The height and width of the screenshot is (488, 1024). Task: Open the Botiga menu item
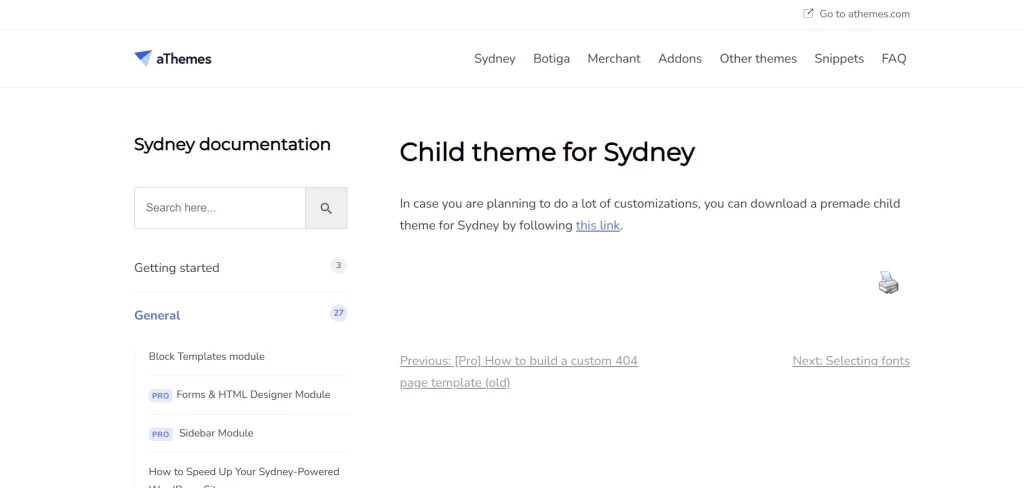pyautogui.click(x=551, y=59)
